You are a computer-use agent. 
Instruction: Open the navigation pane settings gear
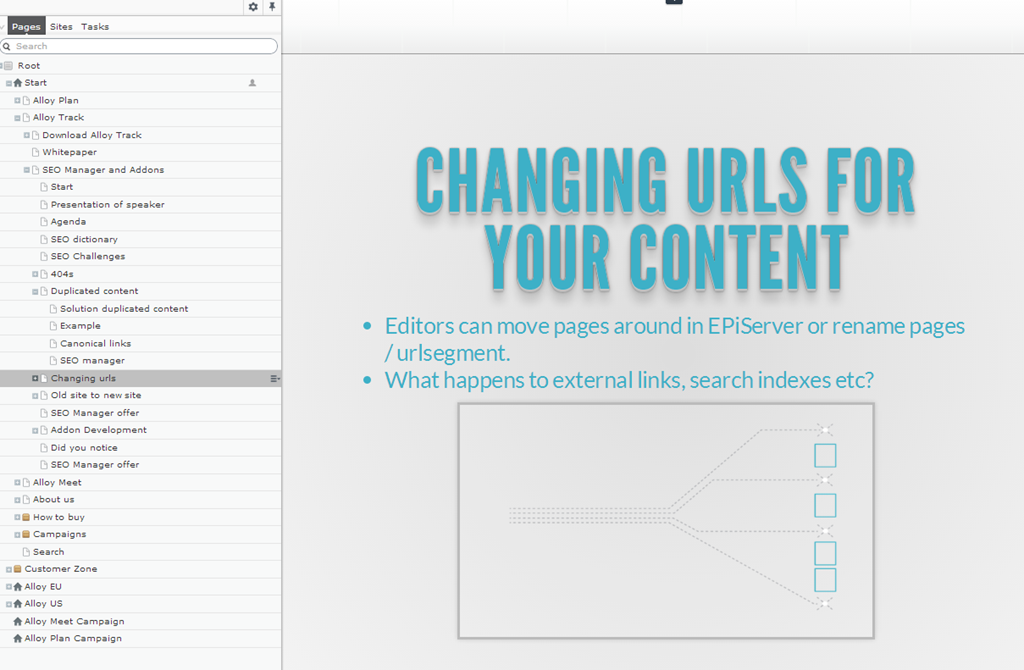pyautogui.click(x=253, y=7)
